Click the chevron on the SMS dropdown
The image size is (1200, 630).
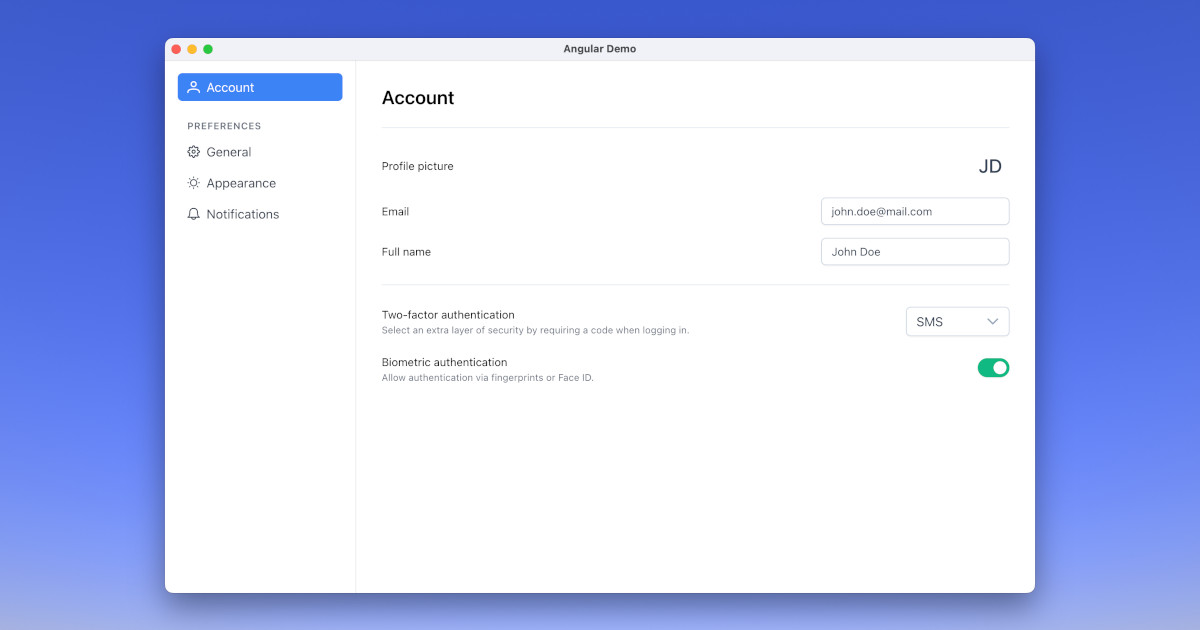pyautogui.click(x=993, y=321)
